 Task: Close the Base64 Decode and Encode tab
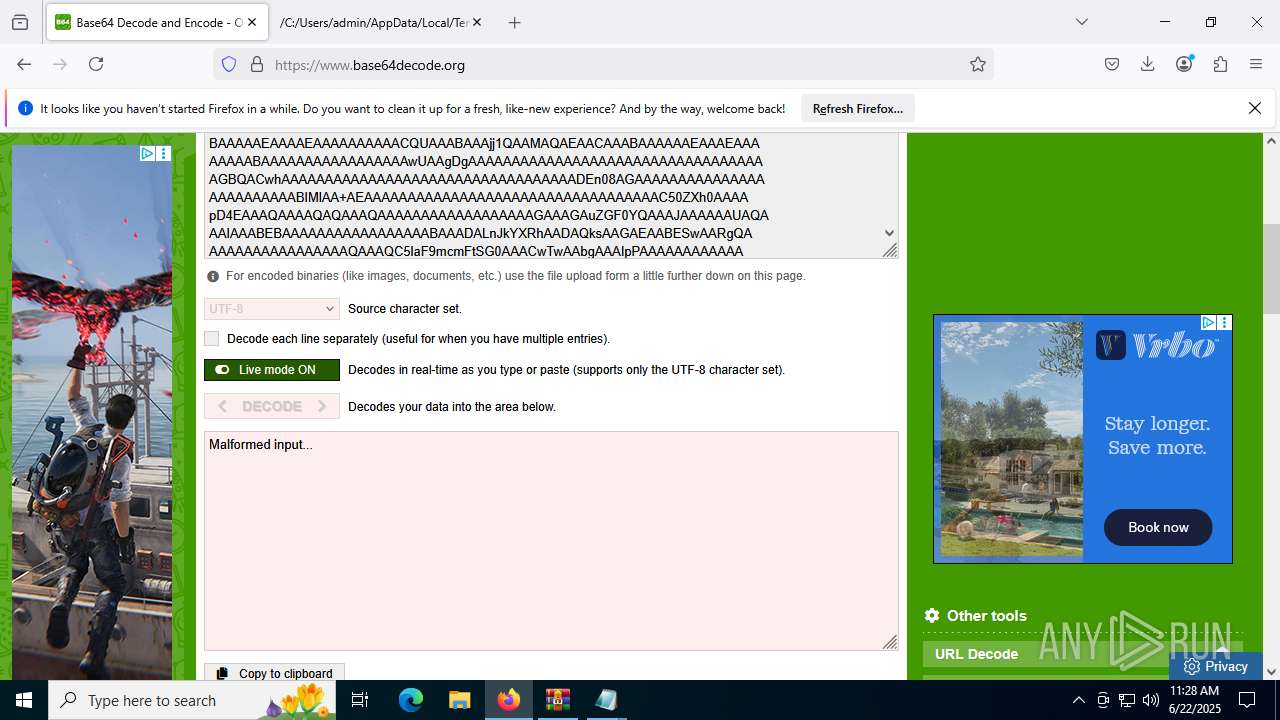point(251,22)
